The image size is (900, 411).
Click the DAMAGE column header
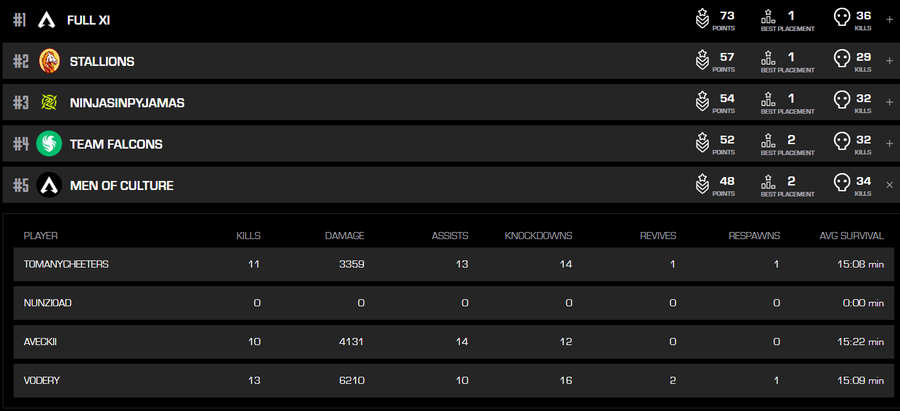click(x=344, y=236)
